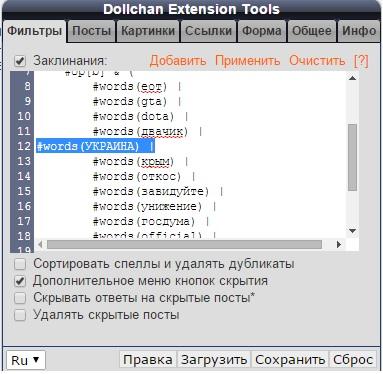Click the scroll up arrow in spell editor

tap(352, 78)
